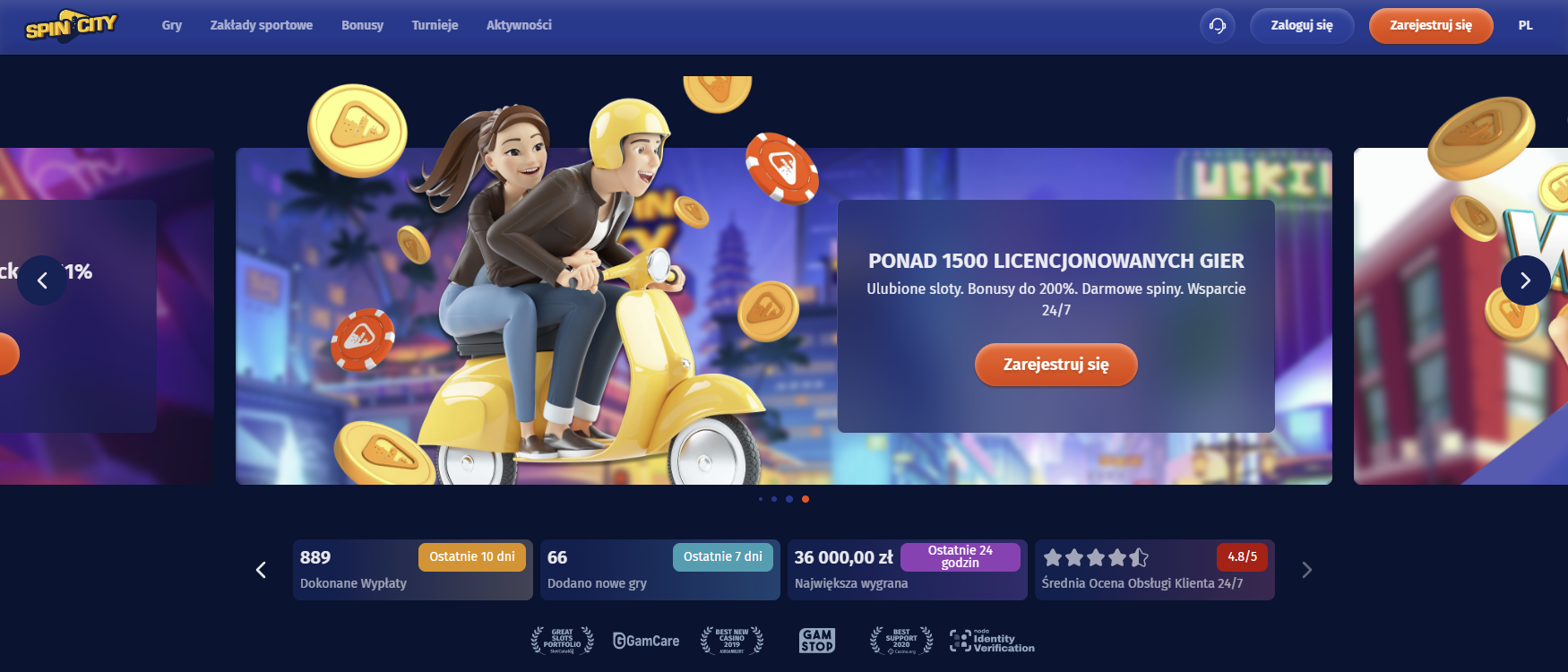Click the Zaloguj się button

pos(1302,26)
